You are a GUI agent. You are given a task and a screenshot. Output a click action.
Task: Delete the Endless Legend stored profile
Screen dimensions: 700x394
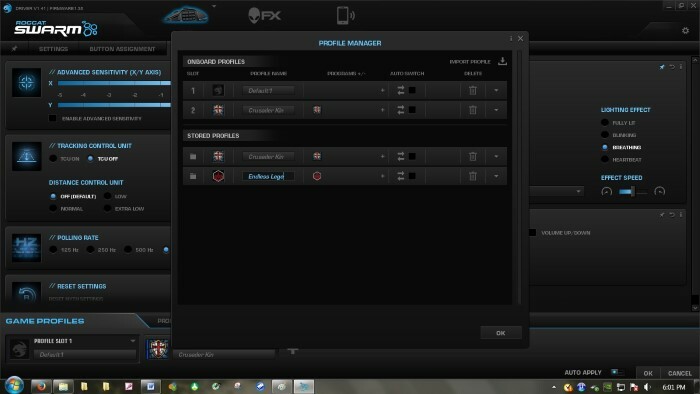[x=473, y=176]
